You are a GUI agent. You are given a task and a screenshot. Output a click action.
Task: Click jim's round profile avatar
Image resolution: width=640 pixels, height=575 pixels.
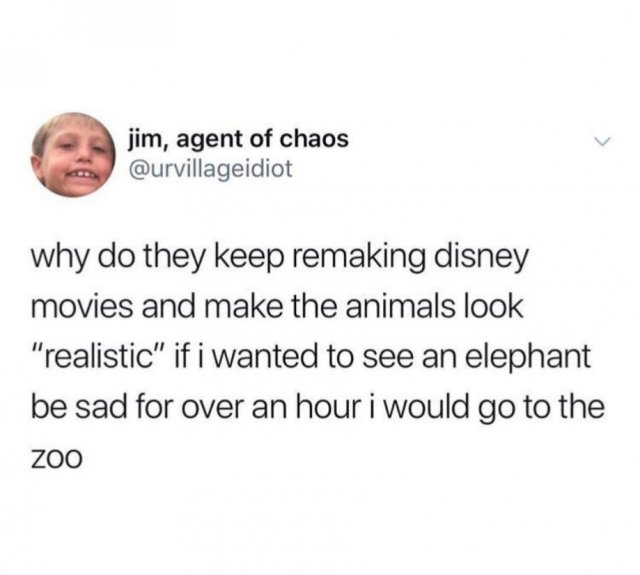[73, 155]
